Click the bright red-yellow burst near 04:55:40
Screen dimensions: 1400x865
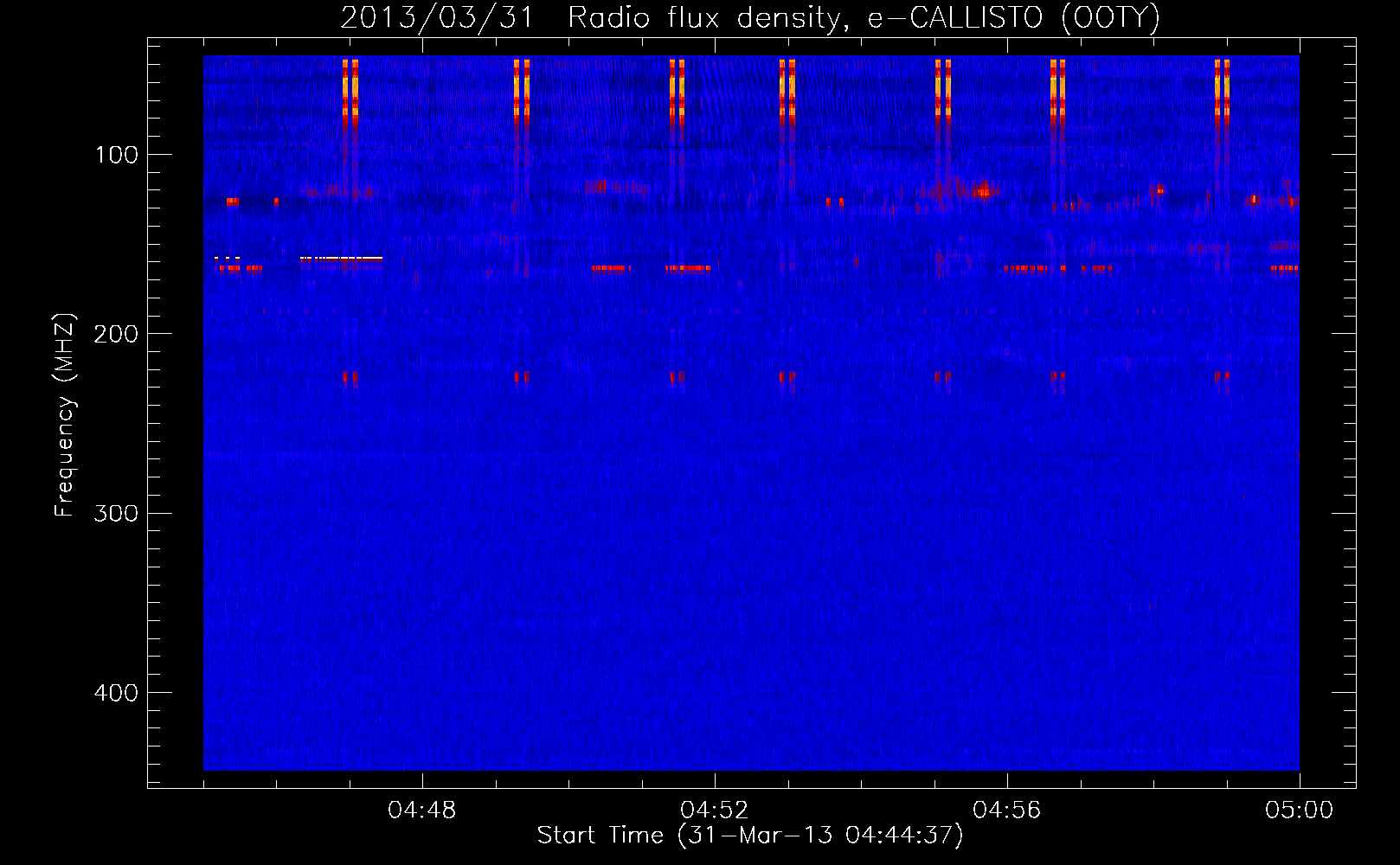tap(982, 191)
